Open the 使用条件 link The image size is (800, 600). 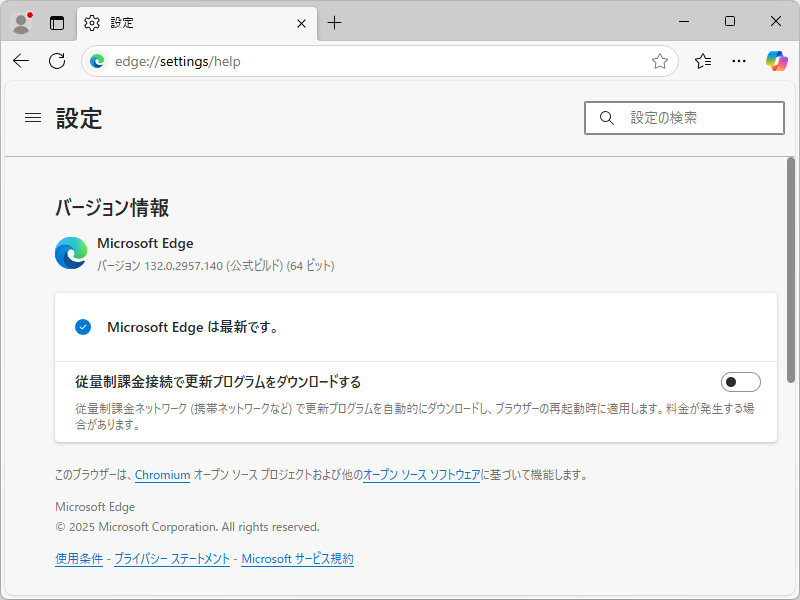(x=79, y=558)
